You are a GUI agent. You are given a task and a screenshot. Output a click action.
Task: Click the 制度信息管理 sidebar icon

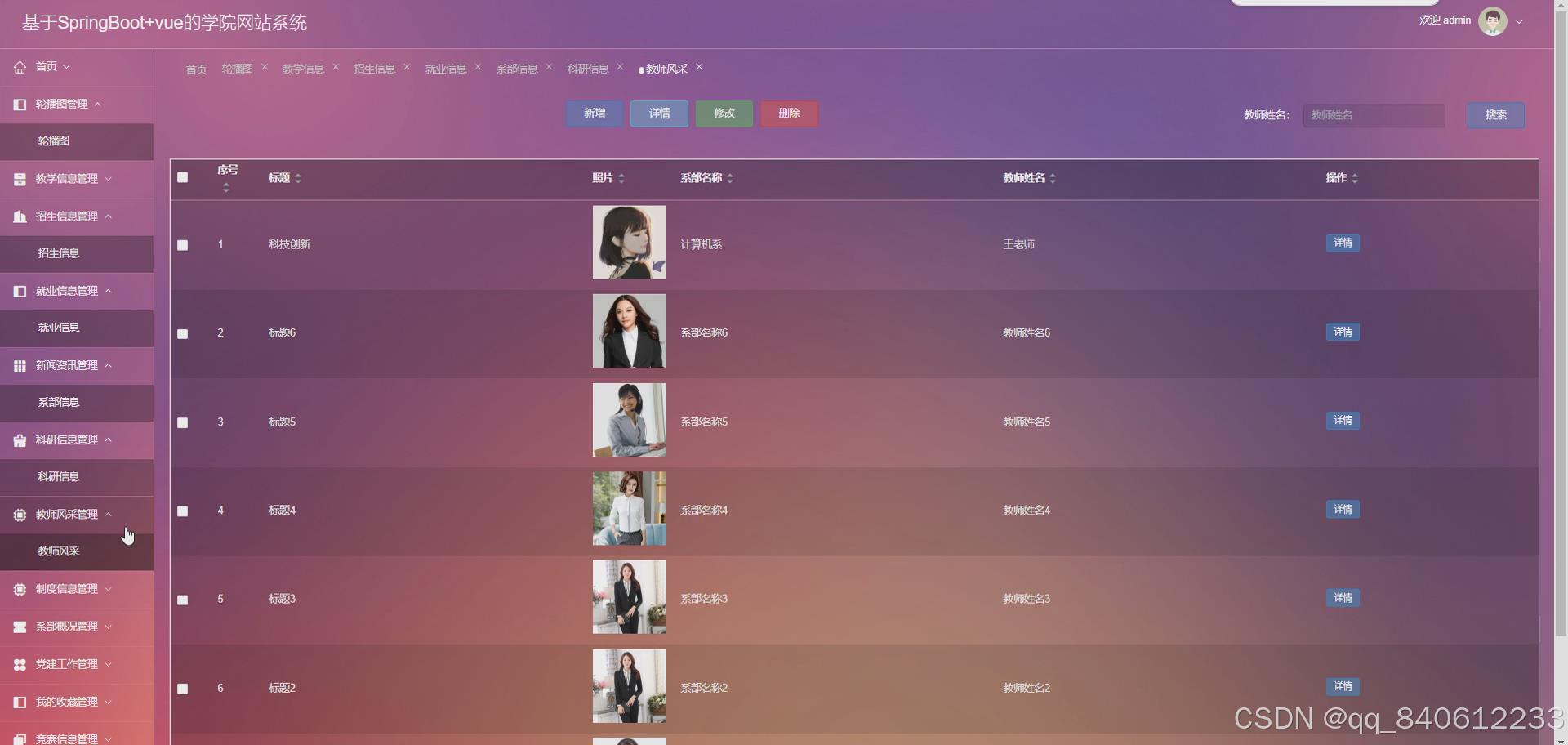(20, 589)
